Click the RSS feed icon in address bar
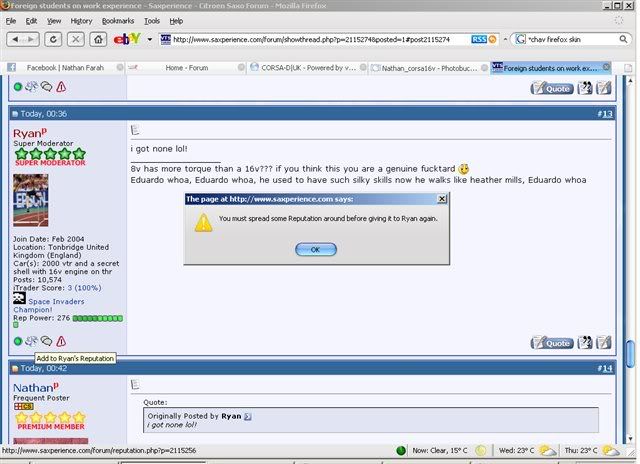 479,38
